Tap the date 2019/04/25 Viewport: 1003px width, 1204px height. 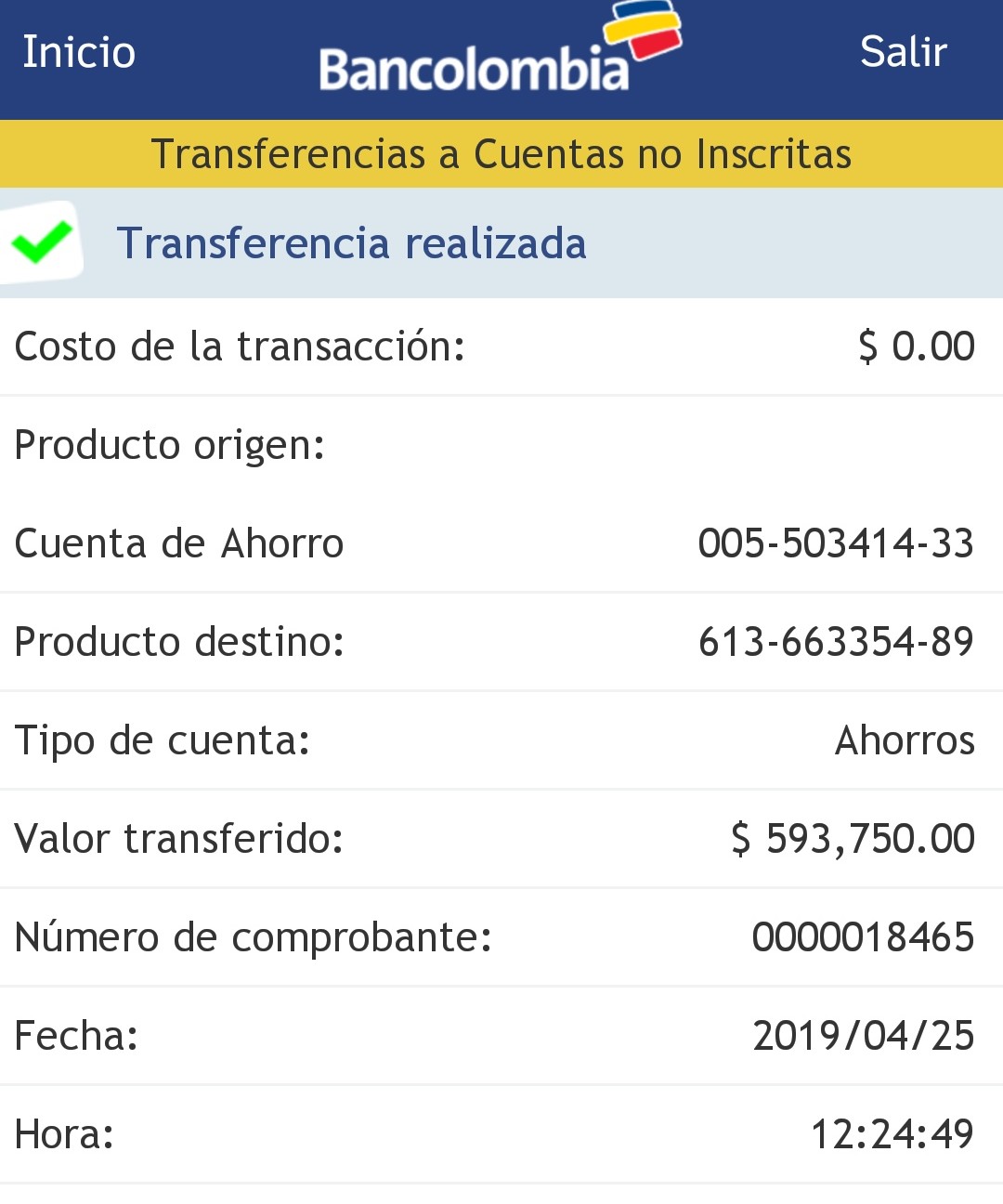tap(863, 1036)
